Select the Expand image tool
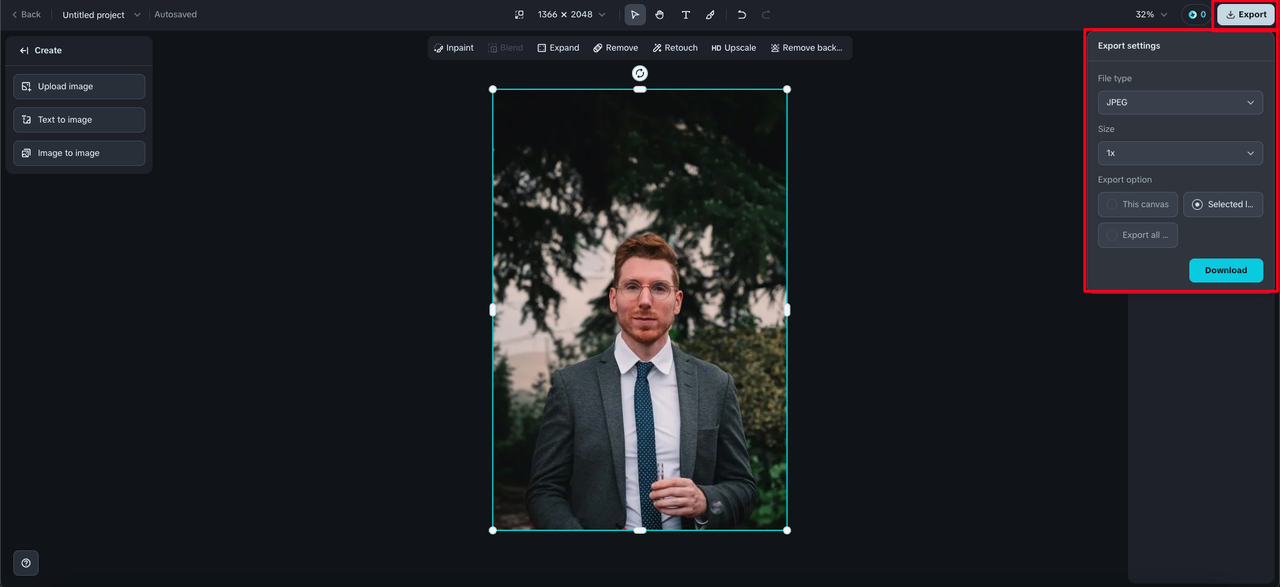Image resolution: width=1280 pixels, height=587 pixels. pyautogui.click(x=558, y=48)
